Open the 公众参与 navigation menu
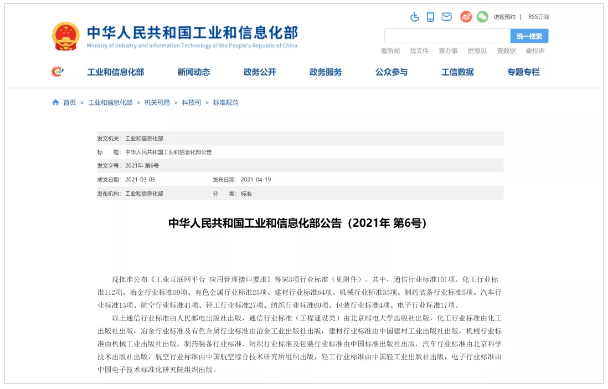 coord(392,72)
